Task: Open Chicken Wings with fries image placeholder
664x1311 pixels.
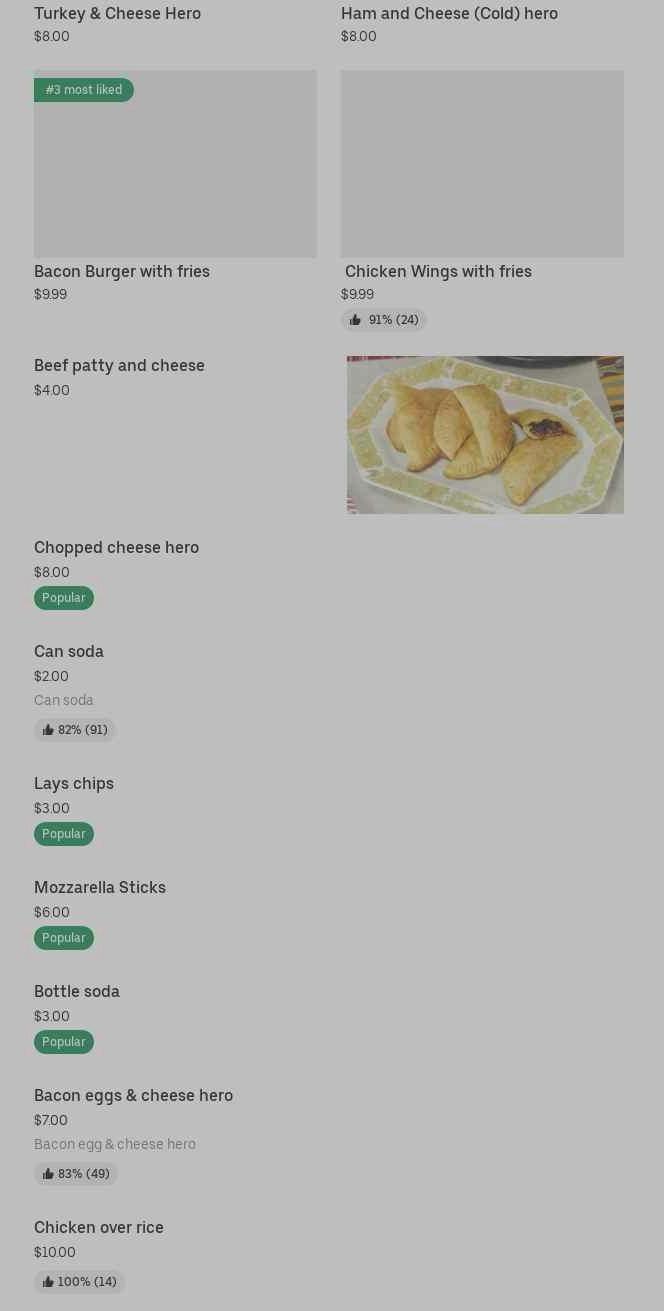Action: click(x=482, y=164)
